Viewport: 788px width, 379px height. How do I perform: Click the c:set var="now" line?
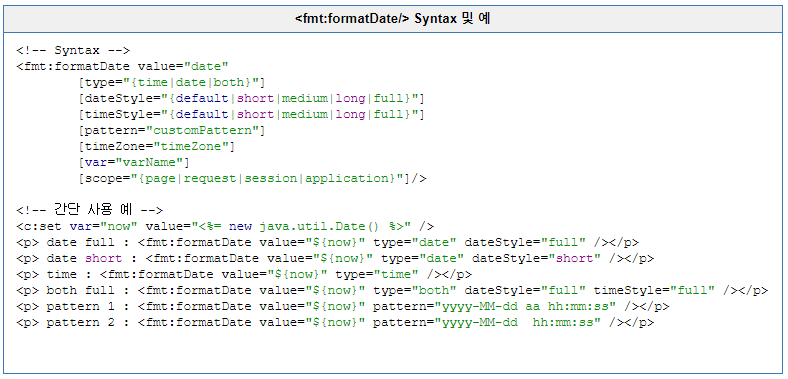click(225, 227)
